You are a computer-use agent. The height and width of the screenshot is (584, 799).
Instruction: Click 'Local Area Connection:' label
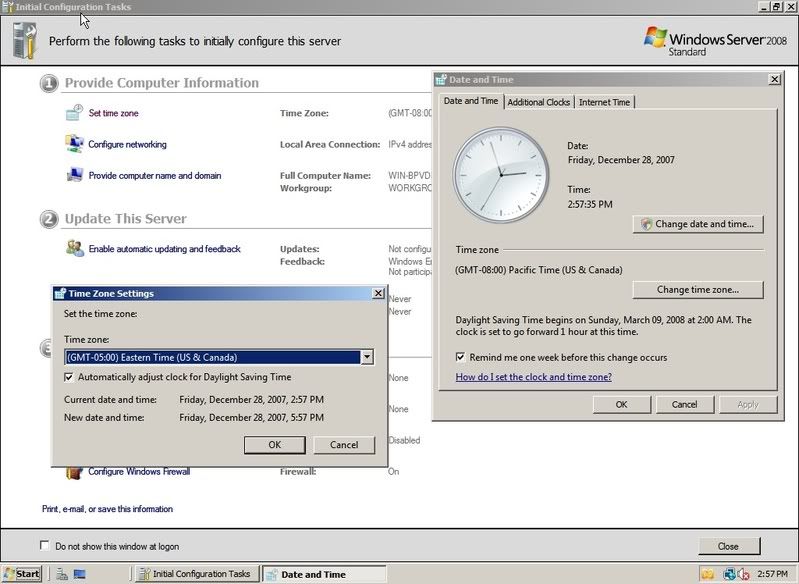click(330, 144)
